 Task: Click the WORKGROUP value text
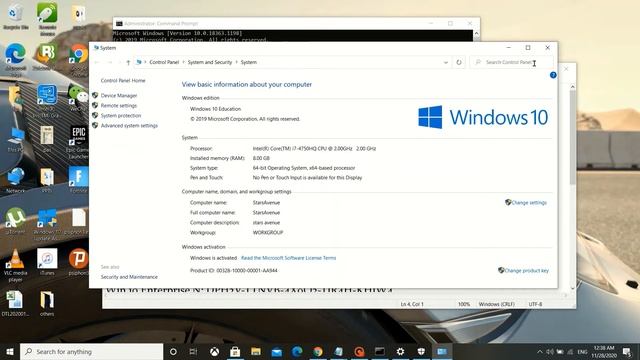coord(268,233)
